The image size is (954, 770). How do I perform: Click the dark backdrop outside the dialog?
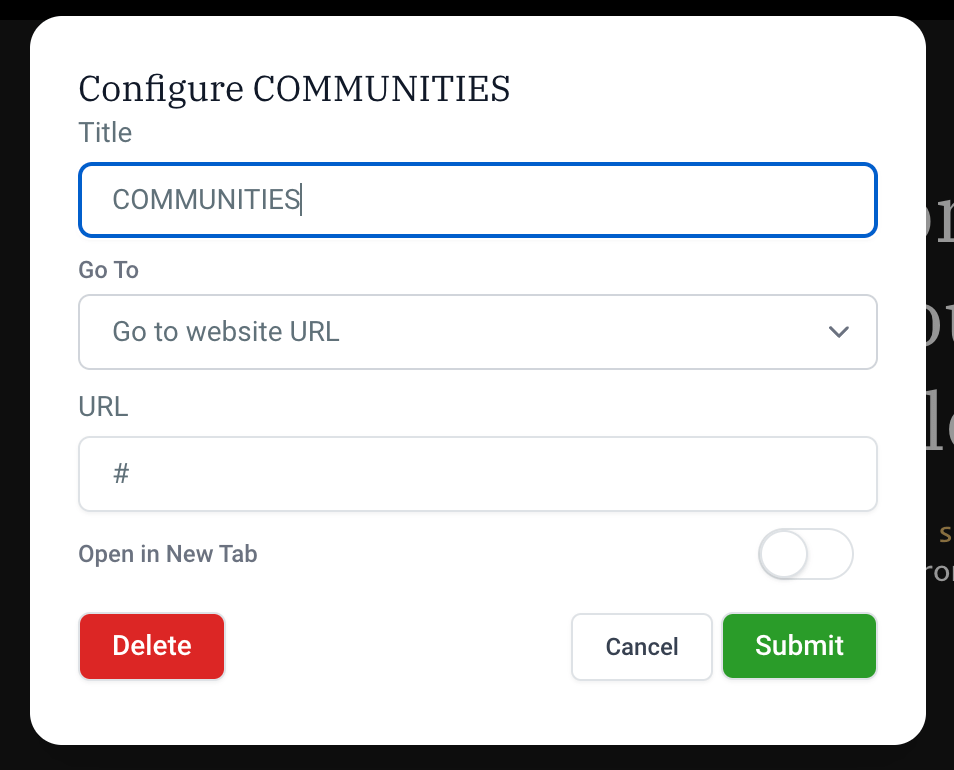(940, 700)
